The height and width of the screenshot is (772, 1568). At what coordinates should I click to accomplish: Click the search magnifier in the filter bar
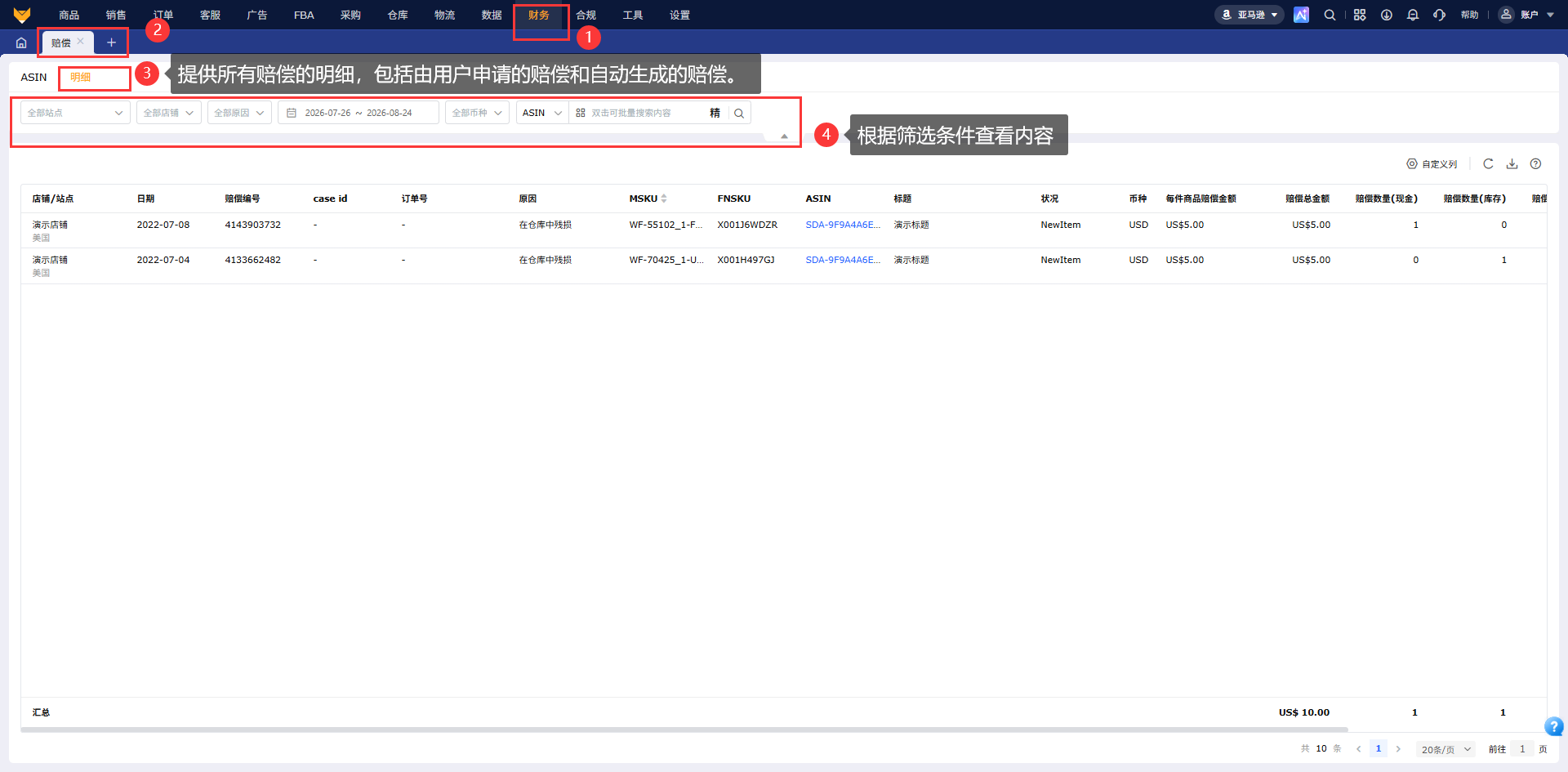pos(739,113)
